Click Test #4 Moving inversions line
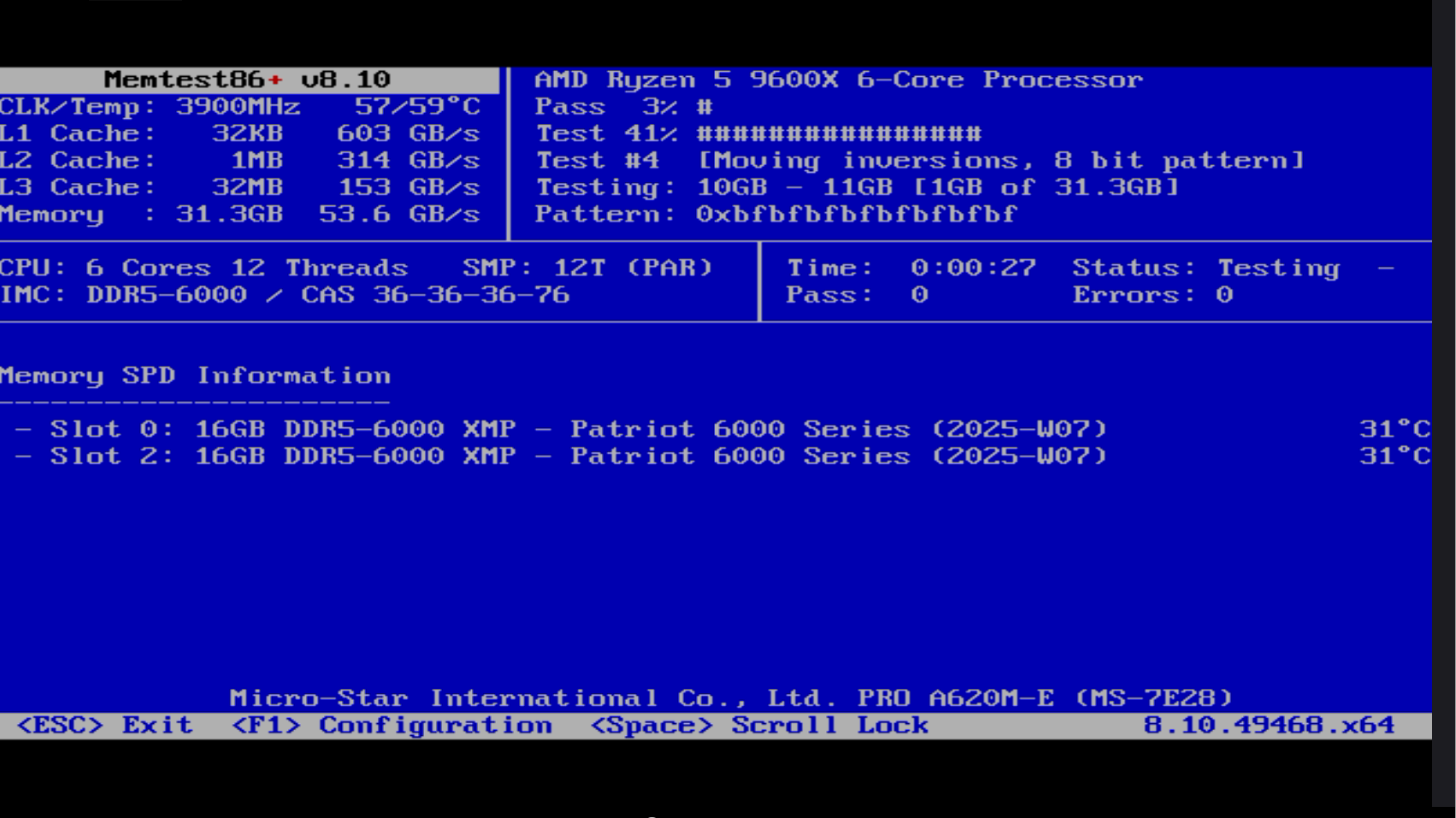The height and width of the screenshot is (818, 1456). (x=920, y=161)
